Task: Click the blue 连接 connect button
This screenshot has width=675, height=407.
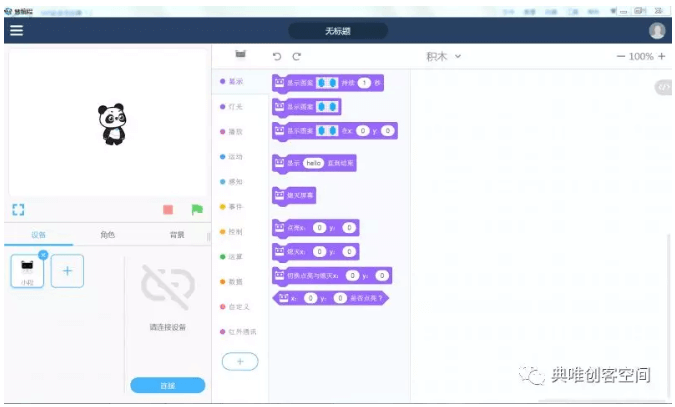Action: click(167, 385)
